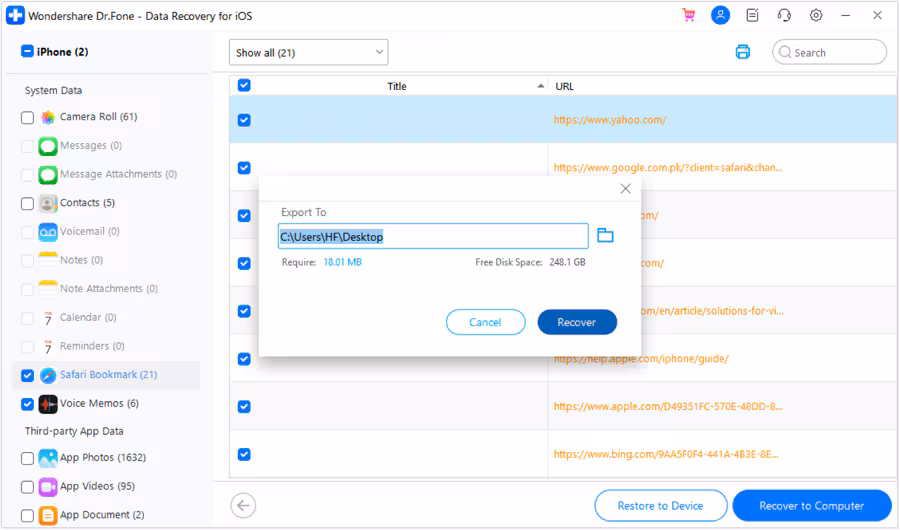Click the browse folder icon in dialog

coord(605,235)
